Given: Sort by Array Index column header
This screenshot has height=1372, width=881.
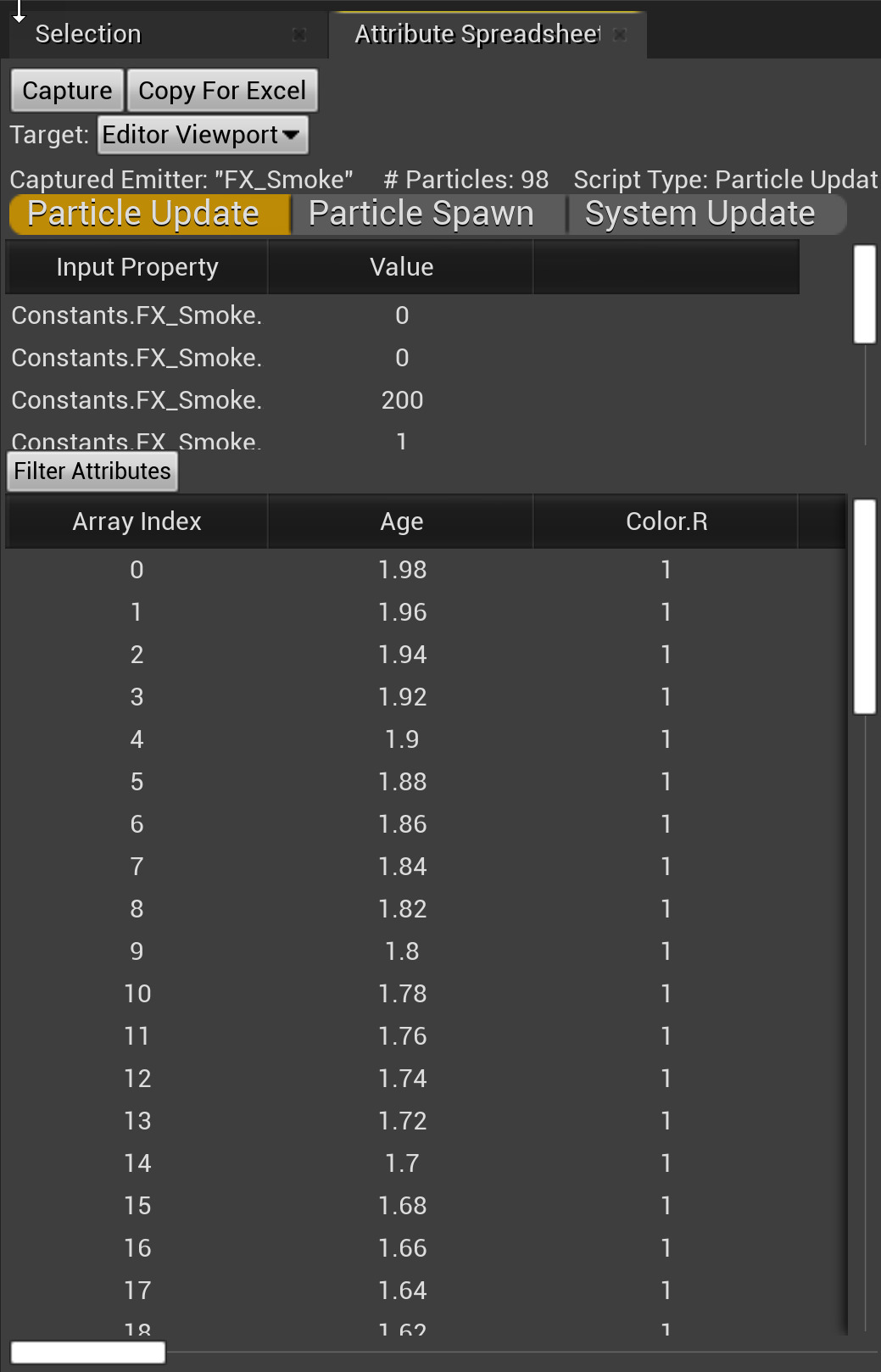Looking at the screenshot, I should click(137, 521).
